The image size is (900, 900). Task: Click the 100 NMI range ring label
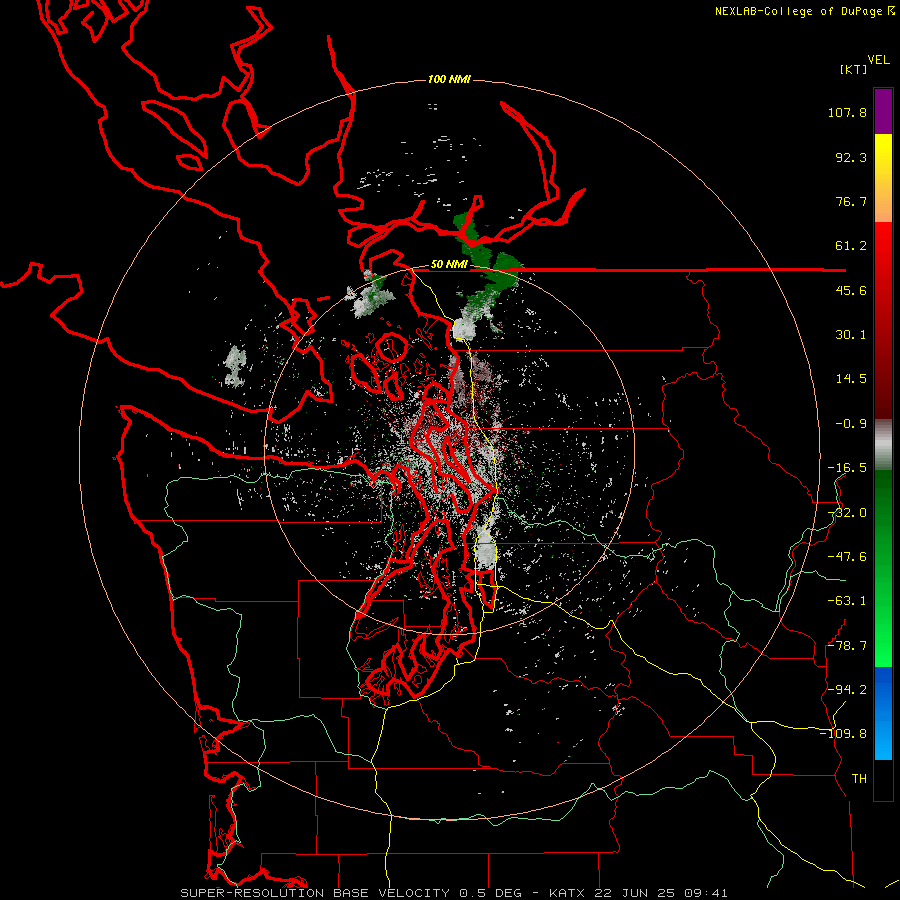tap(449, 79)
